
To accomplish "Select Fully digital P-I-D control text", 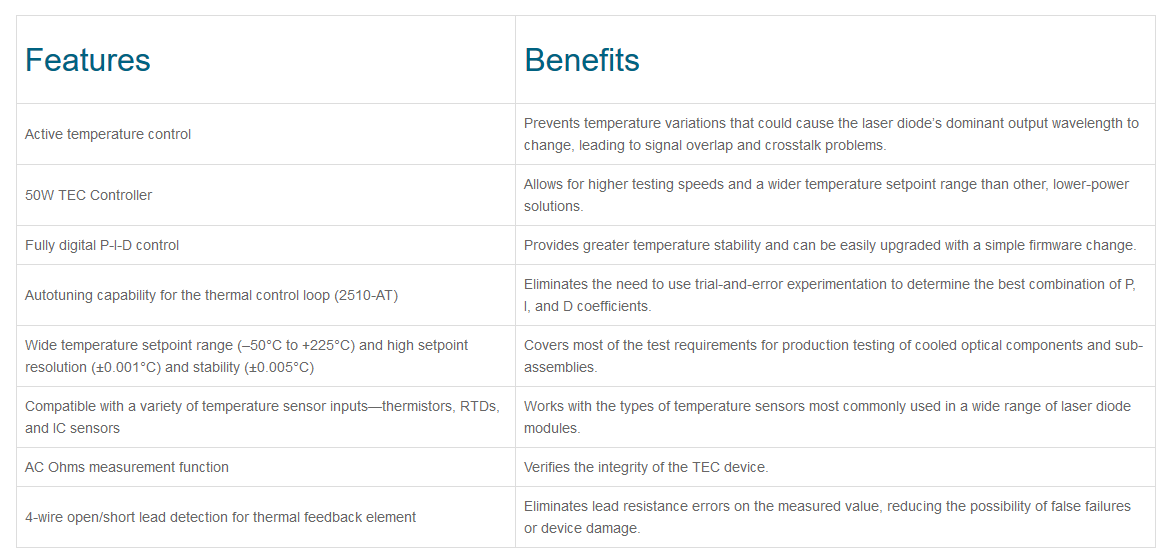I will tap(102, 245).
